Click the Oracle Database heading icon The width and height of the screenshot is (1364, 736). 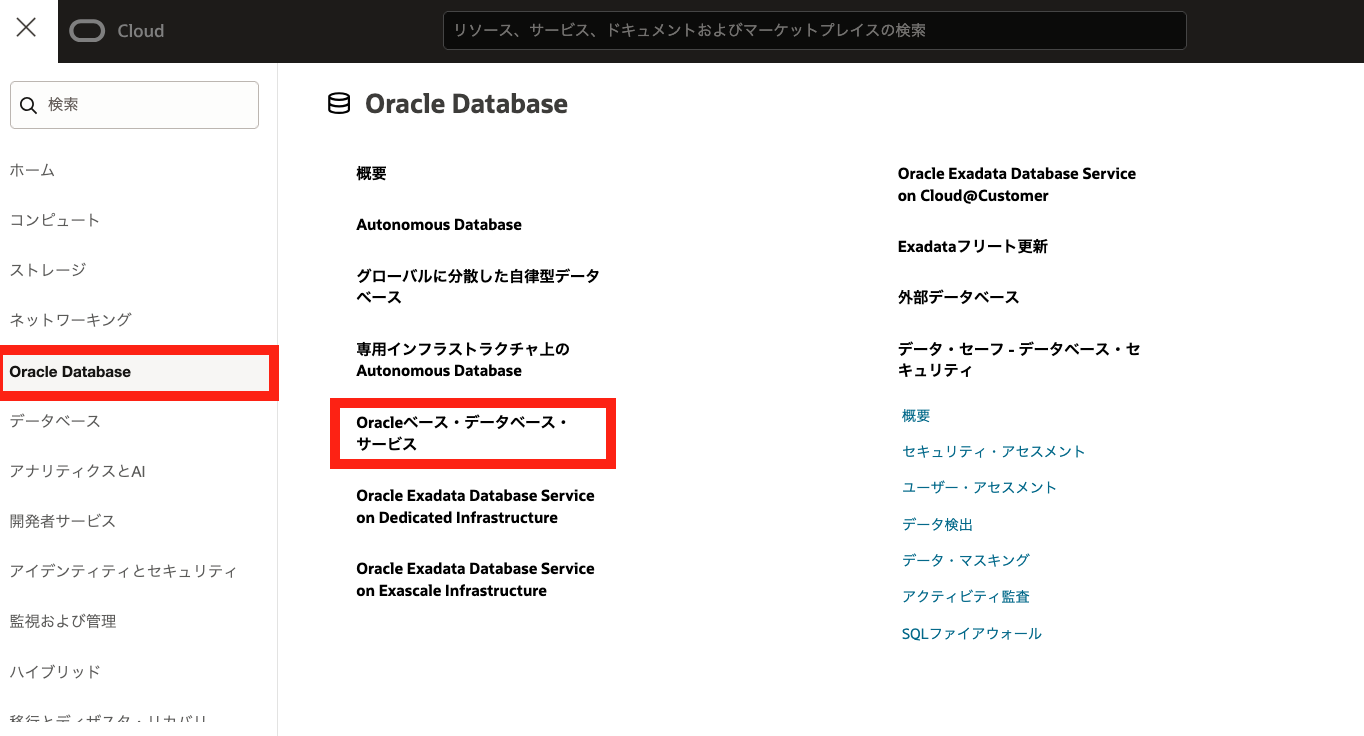click(x=339, y=104)
